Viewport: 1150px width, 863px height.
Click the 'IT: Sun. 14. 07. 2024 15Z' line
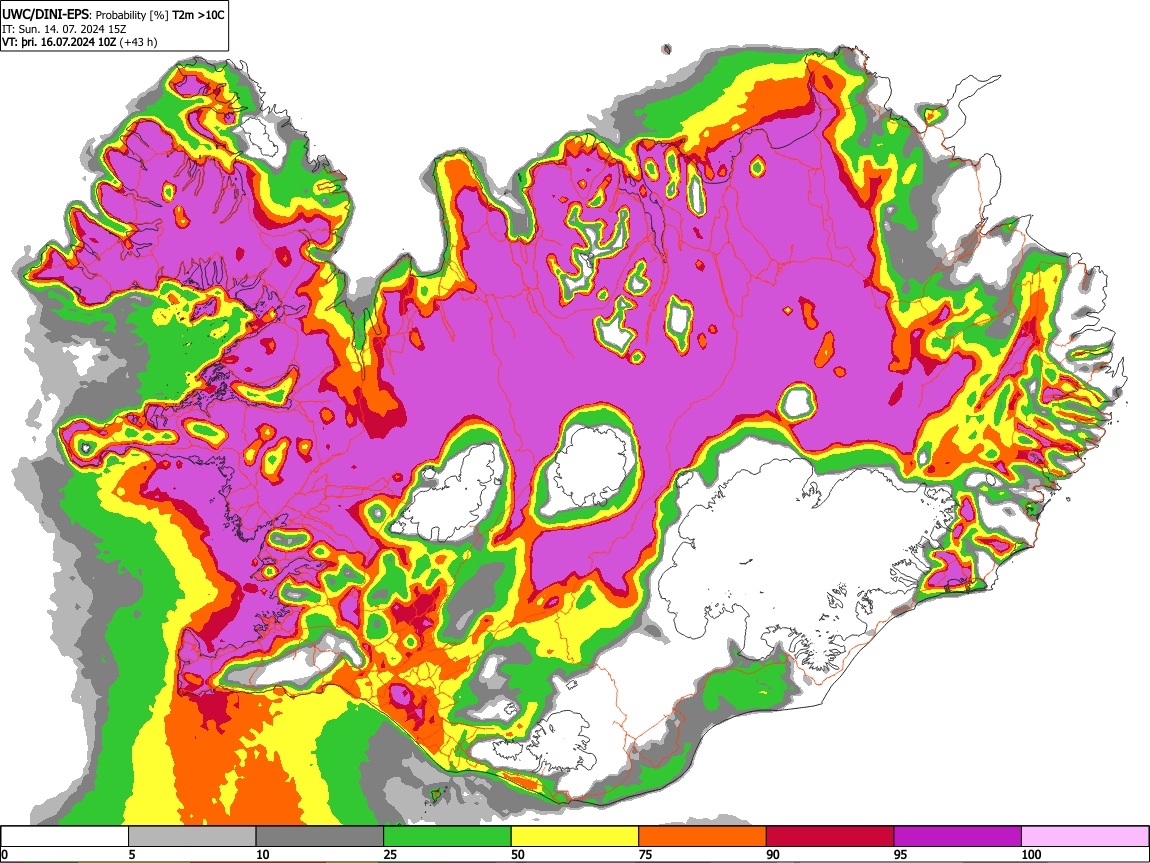tap(64, 29)
